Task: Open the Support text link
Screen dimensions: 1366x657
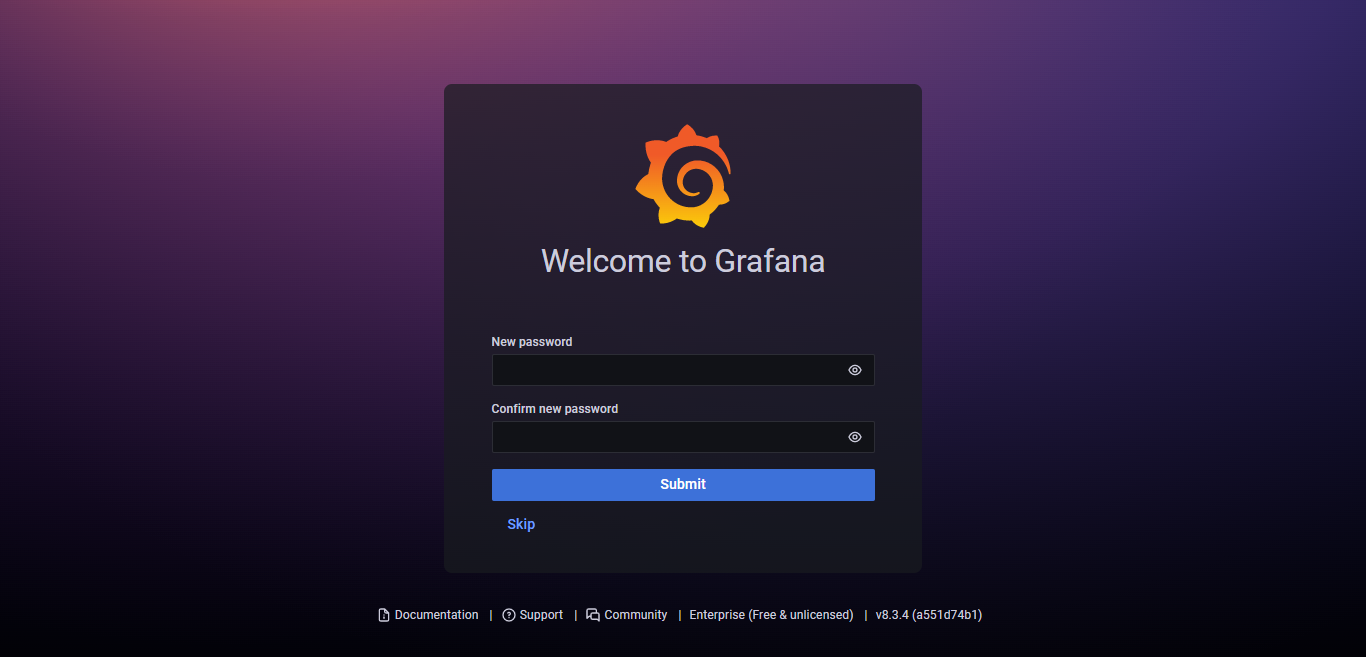Action: tap(541, 615)
